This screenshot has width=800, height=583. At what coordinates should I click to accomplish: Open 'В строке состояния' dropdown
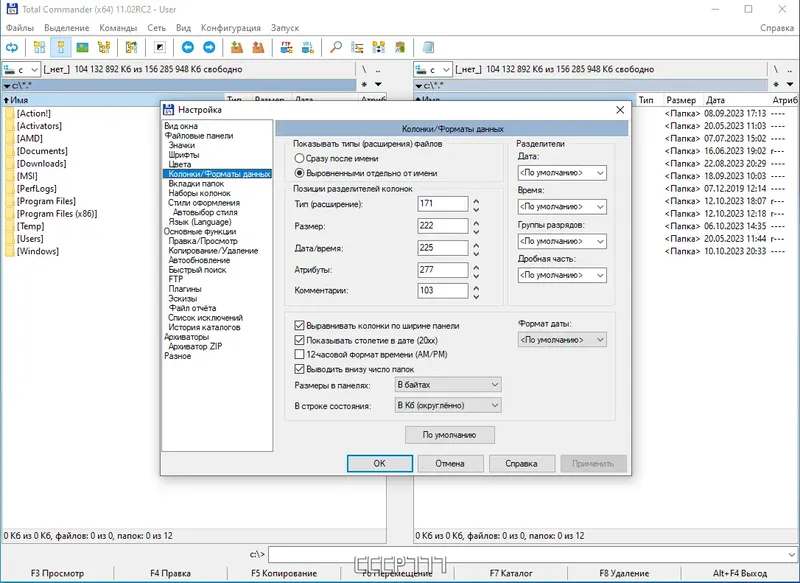click(x=448, y=405)
